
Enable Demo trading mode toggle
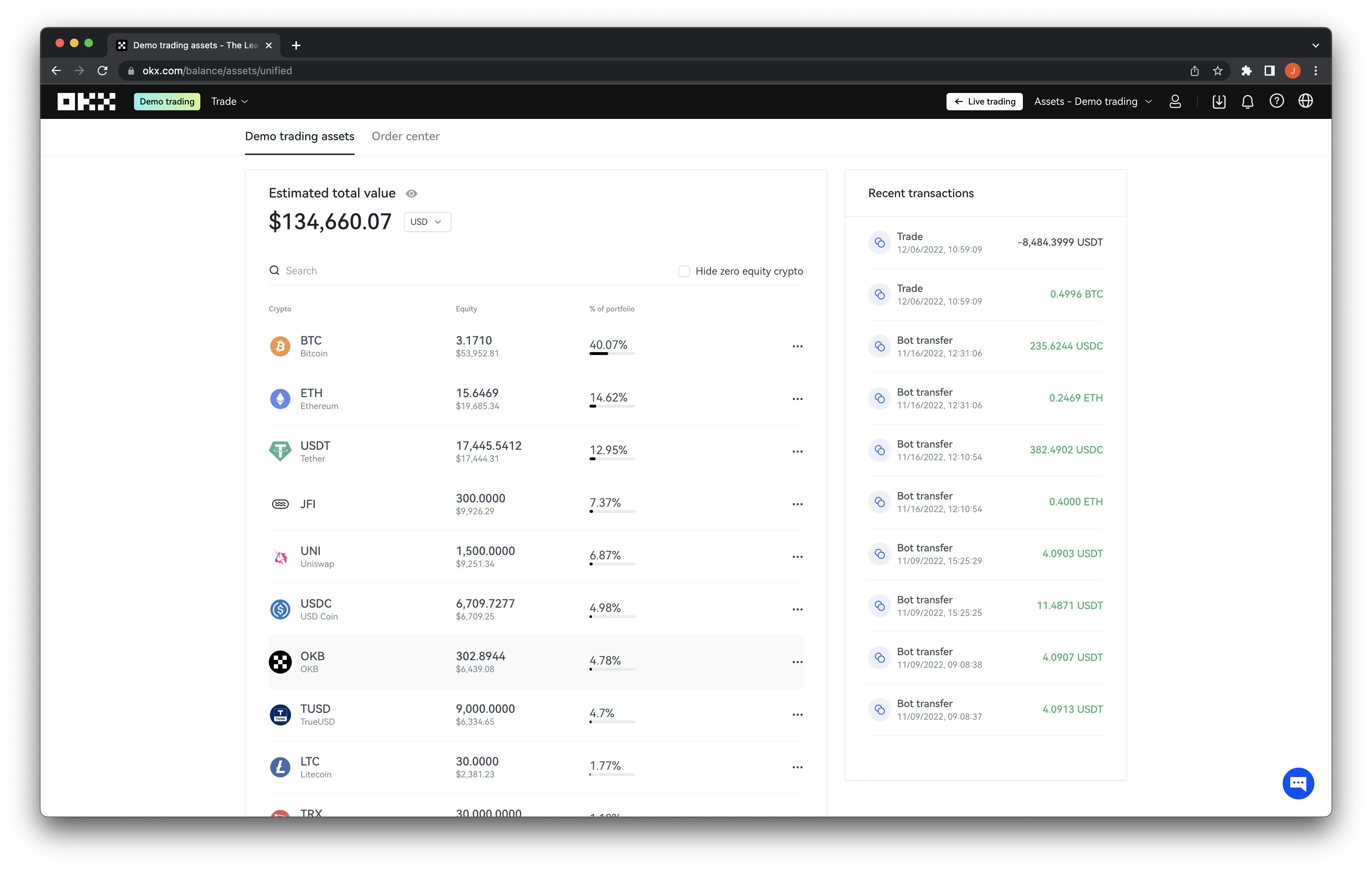[x=166, y=101]
